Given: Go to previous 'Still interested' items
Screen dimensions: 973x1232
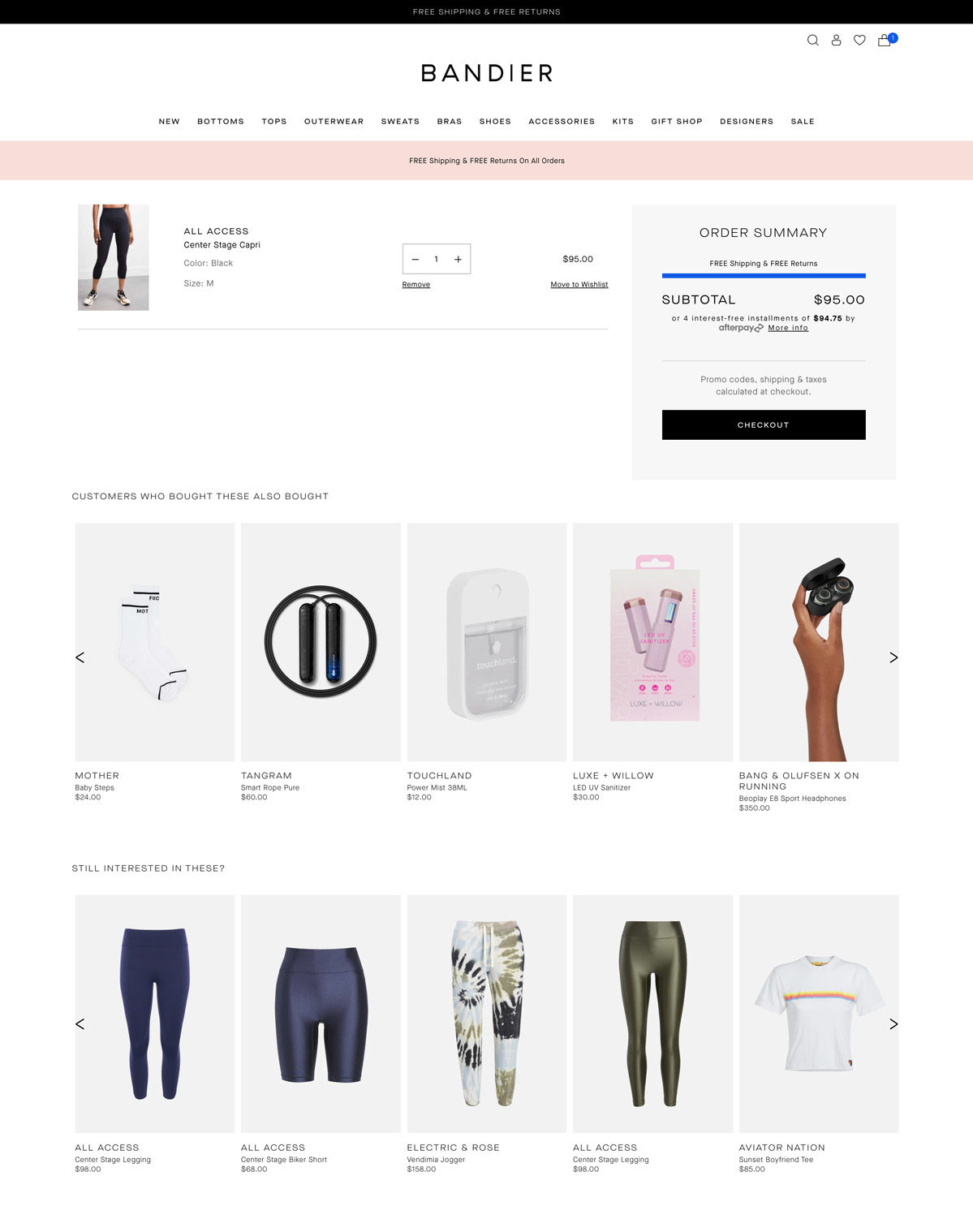Looking at the screenshot, I should [80, 1024].
